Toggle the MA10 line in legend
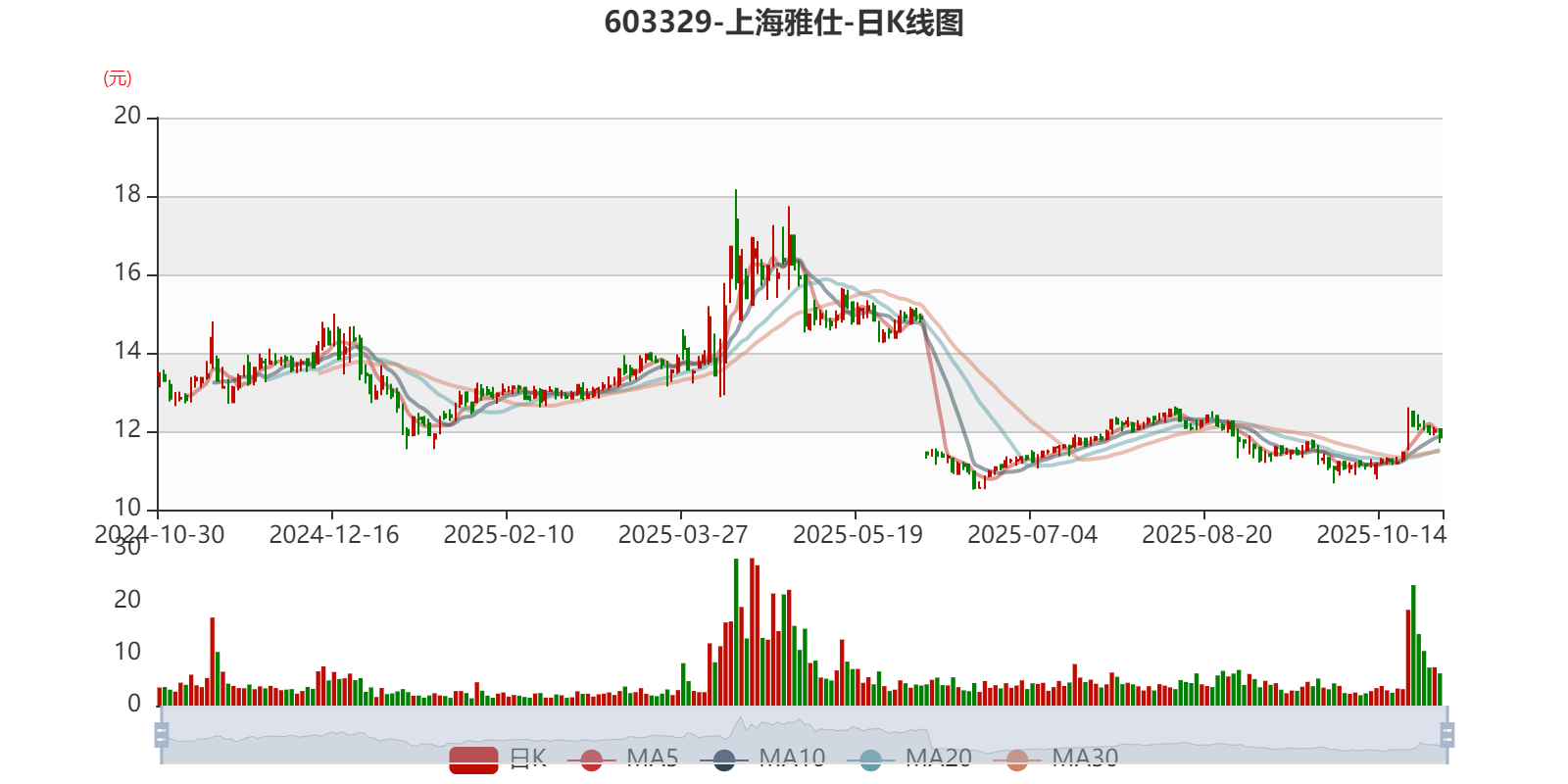The width and height of the screenshot is (1568, 784). click(x=762, y=759)
